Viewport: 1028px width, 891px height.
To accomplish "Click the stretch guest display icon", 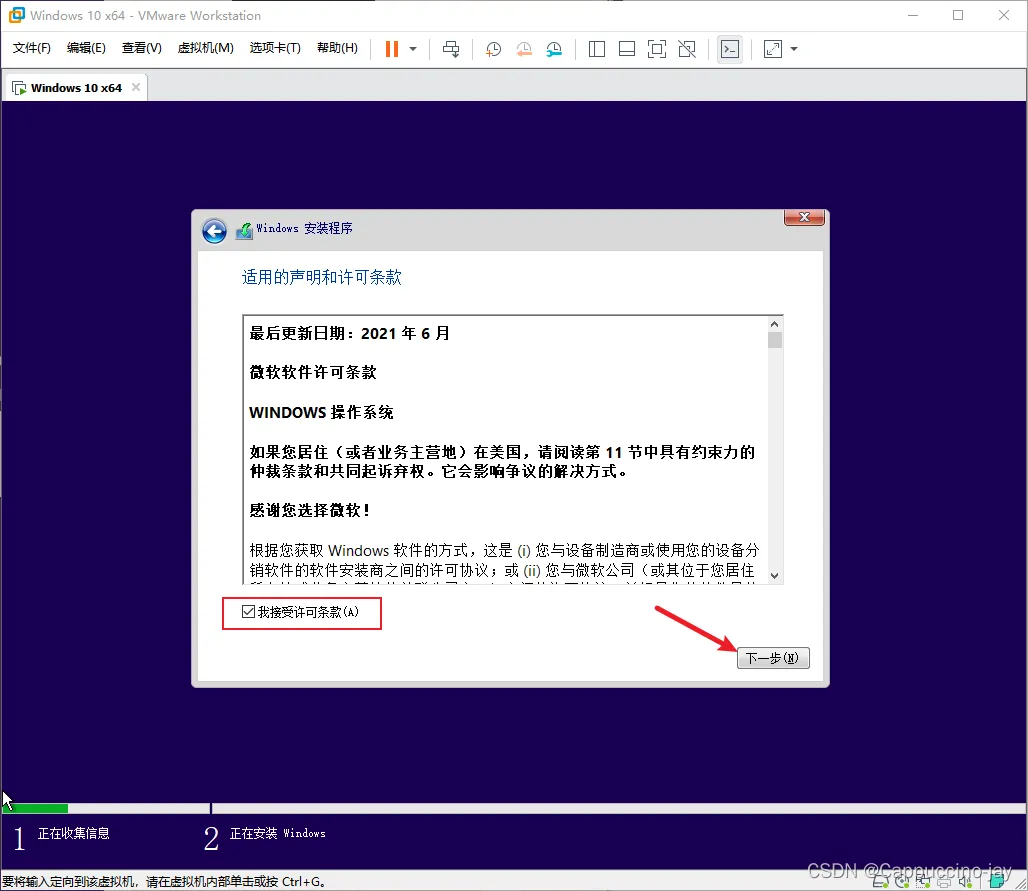I will 773,49.
